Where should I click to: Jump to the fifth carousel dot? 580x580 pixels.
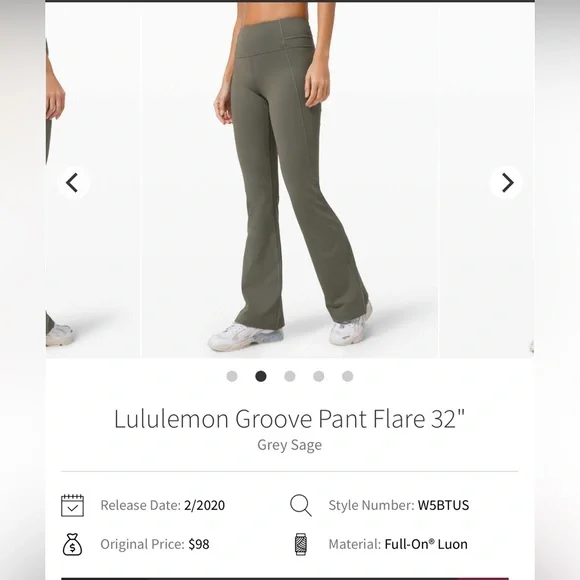[x=347, y=376]
